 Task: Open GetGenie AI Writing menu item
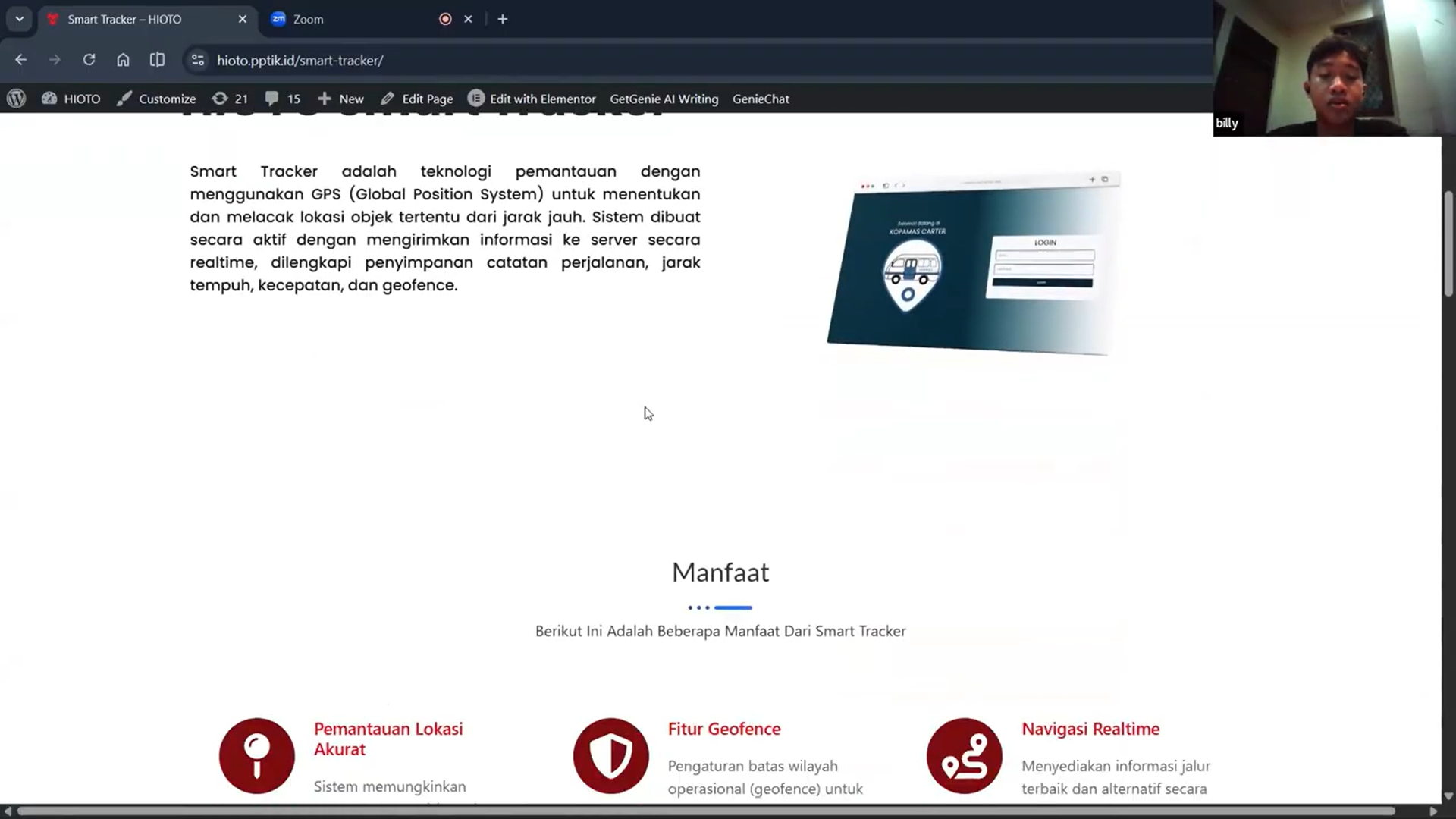(x=664, y=99)
